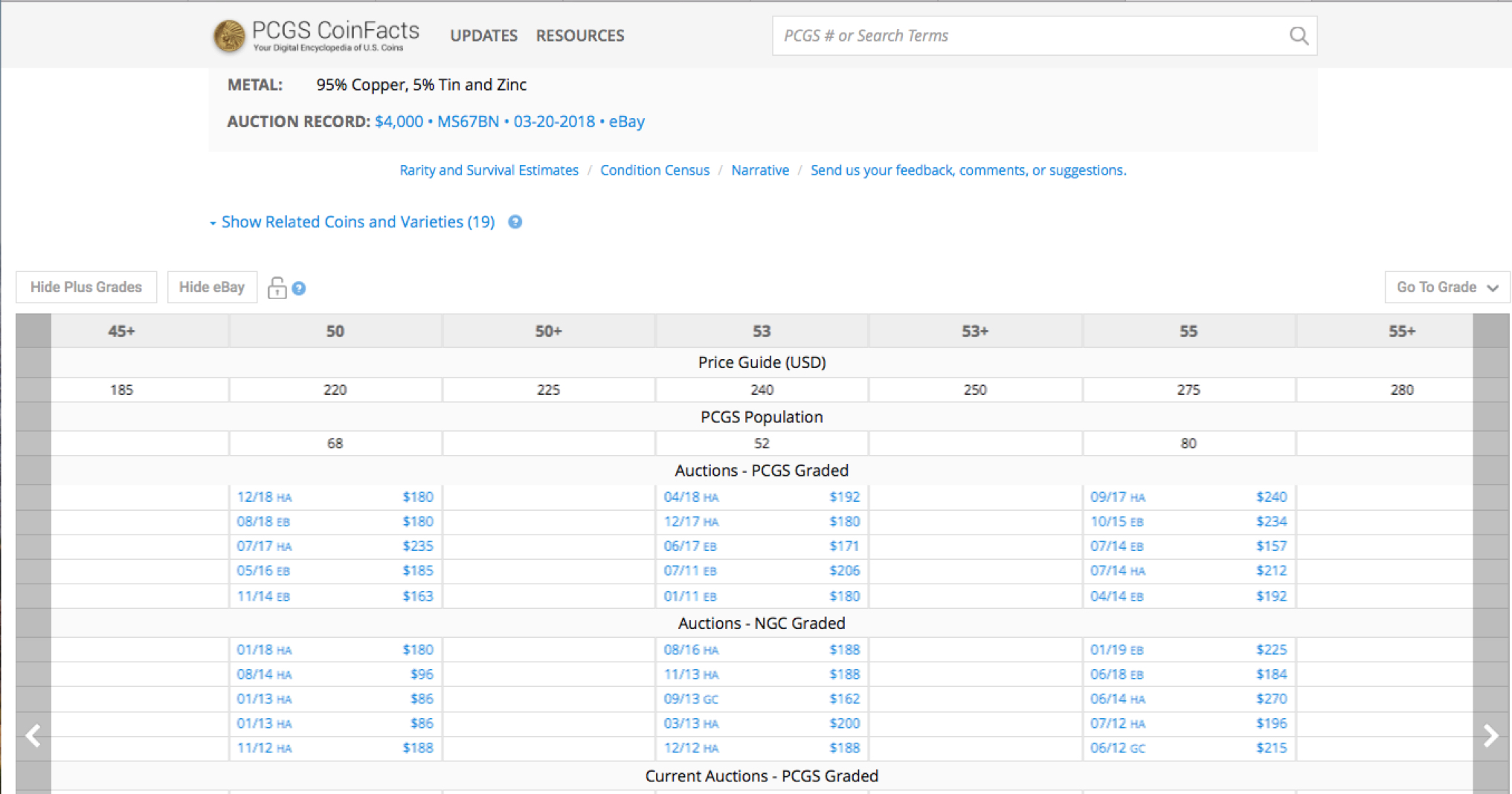
Task: Jump to Rarity and Survival Estimates
Action: click(x=489, y=170)
